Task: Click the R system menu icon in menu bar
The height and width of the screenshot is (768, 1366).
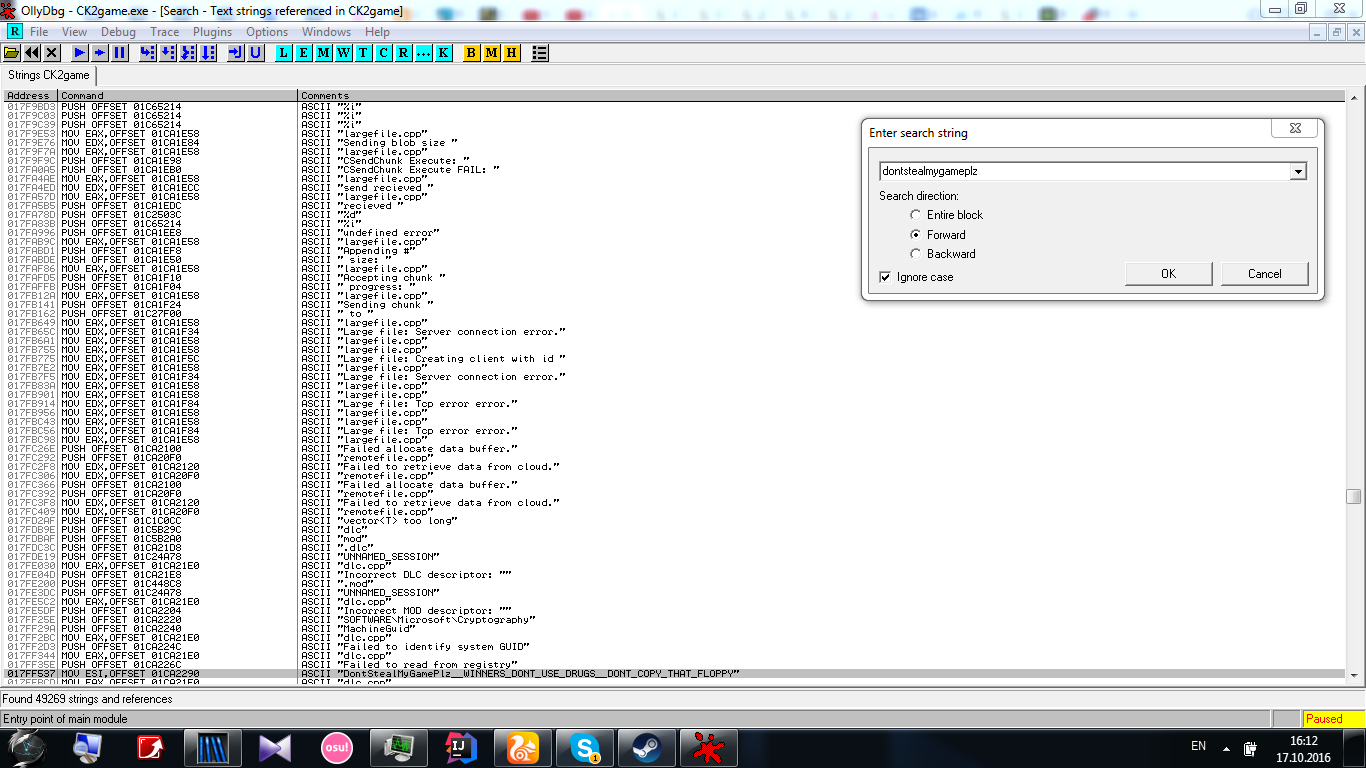Action: click(14, 32)
